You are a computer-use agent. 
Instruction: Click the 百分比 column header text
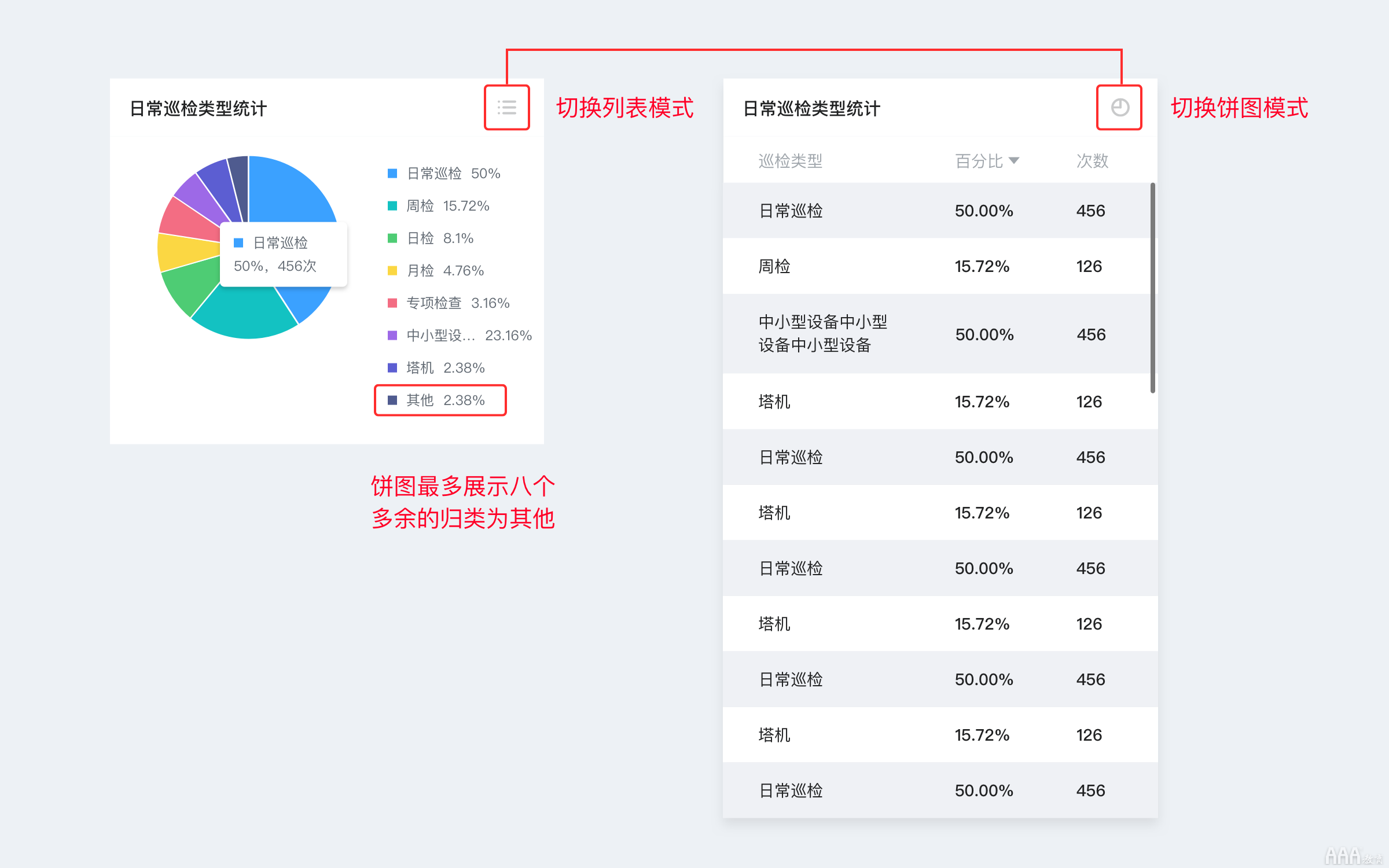[x=979, y=161]
